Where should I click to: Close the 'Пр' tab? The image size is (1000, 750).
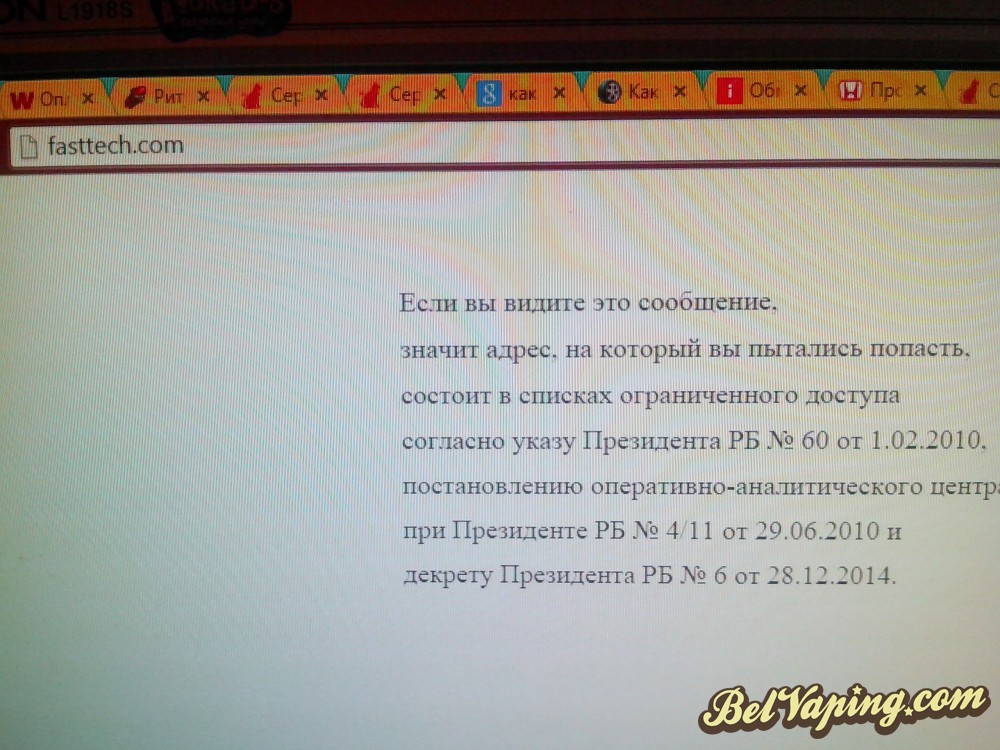pos(920,91)
